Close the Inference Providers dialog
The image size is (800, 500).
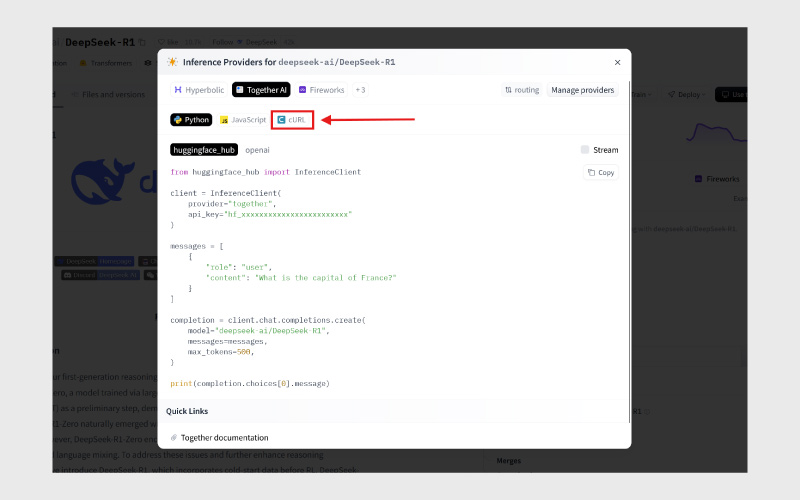617,62
